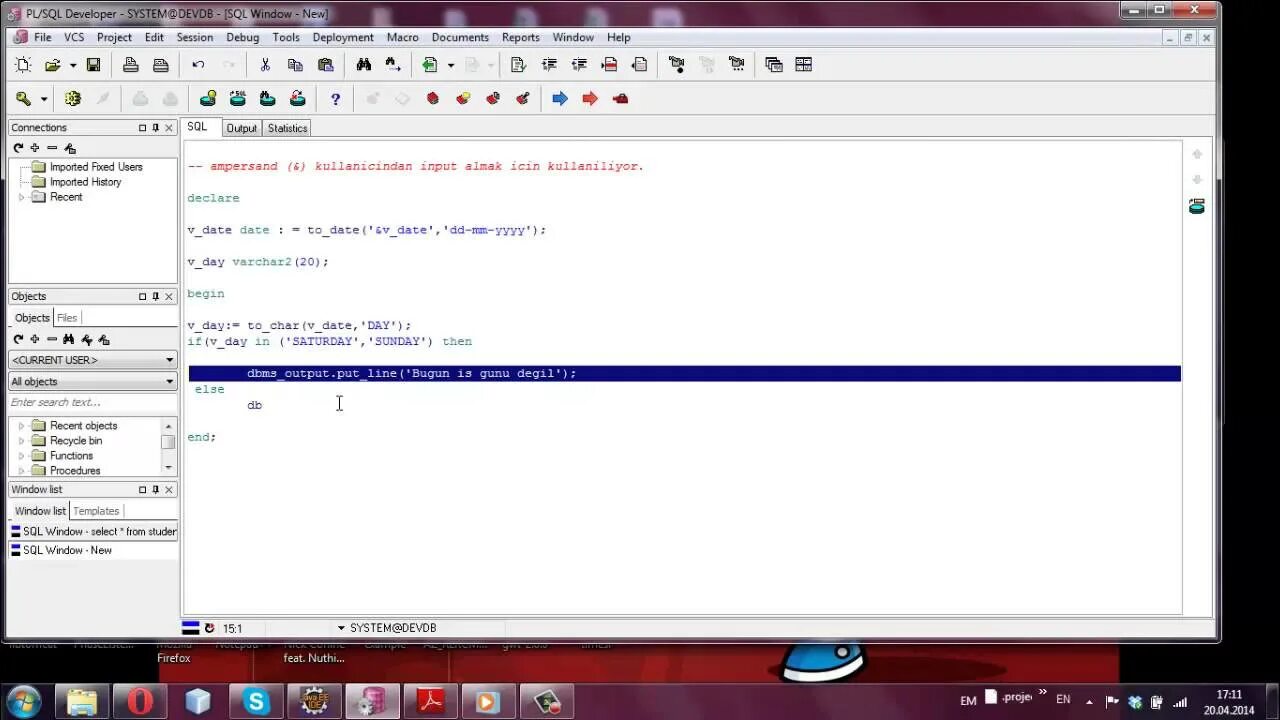
Task: Open the dropdown beside the logon key
Action: (x=44, y=100)
